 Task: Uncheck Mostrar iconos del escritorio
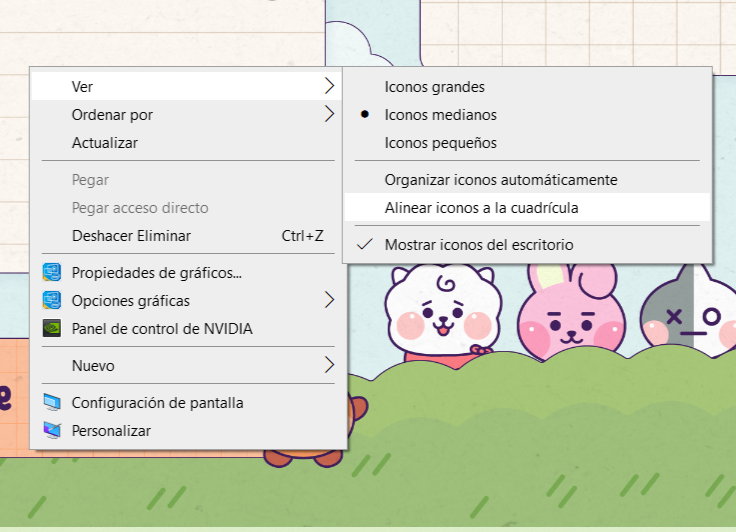(527, 245)
